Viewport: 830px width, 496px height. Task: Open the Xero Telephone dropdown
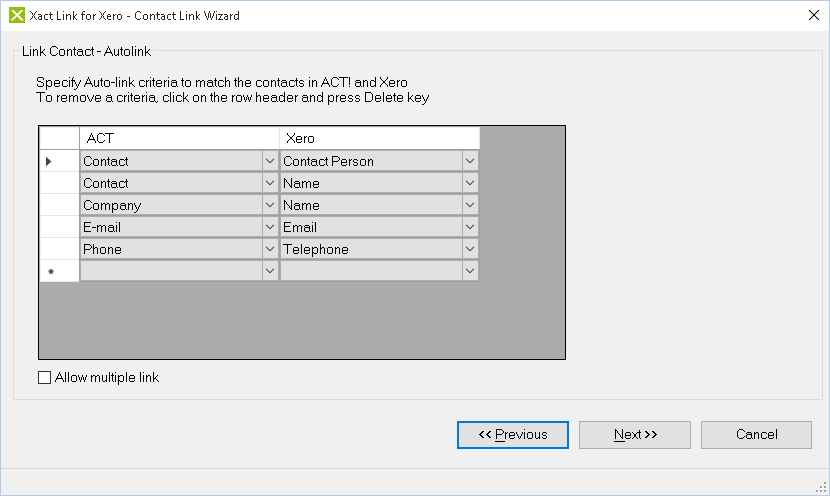[x=470, y=249]
